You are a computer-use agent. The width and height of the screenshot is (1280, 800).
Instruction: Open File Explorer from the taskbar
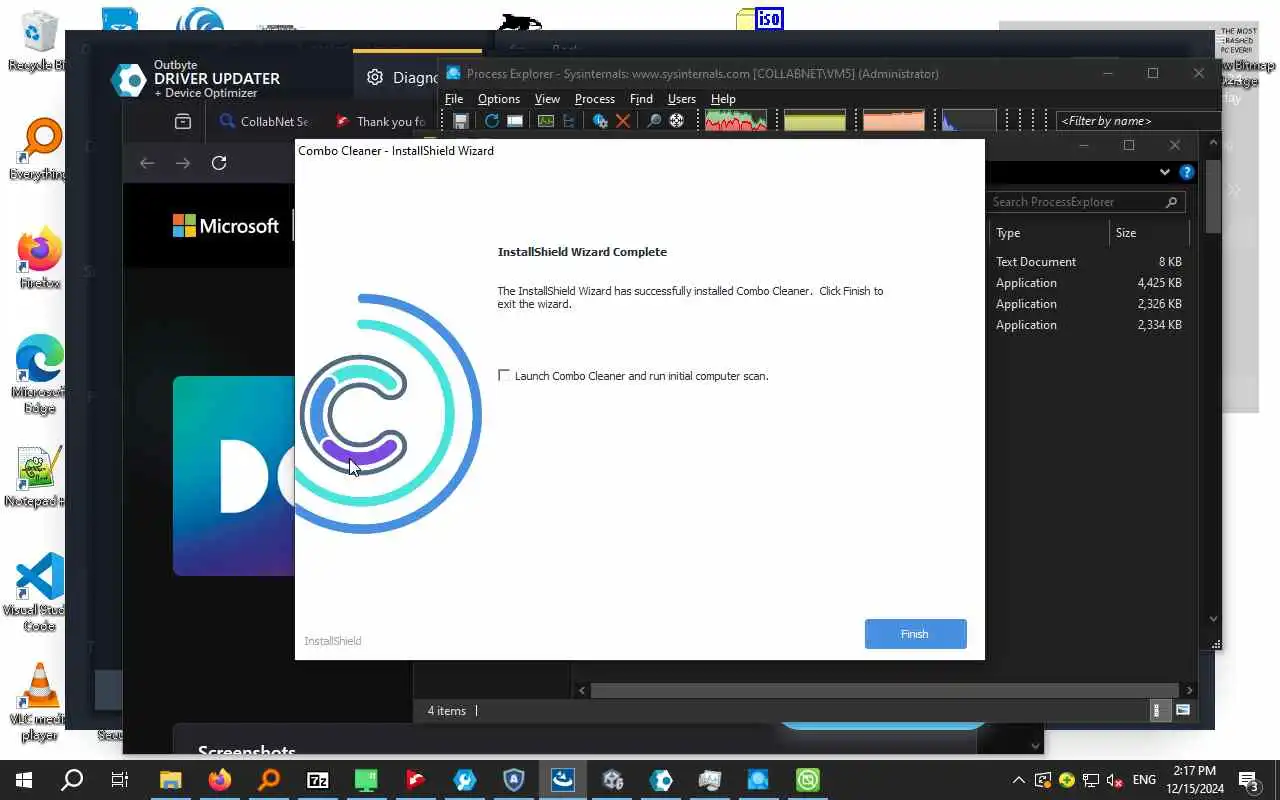coord(170,780)
